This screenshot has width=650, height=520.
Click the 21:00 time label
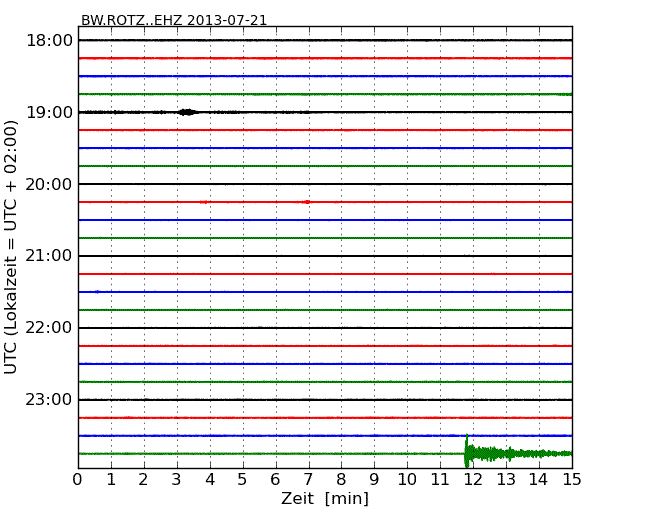pos(49,256)
